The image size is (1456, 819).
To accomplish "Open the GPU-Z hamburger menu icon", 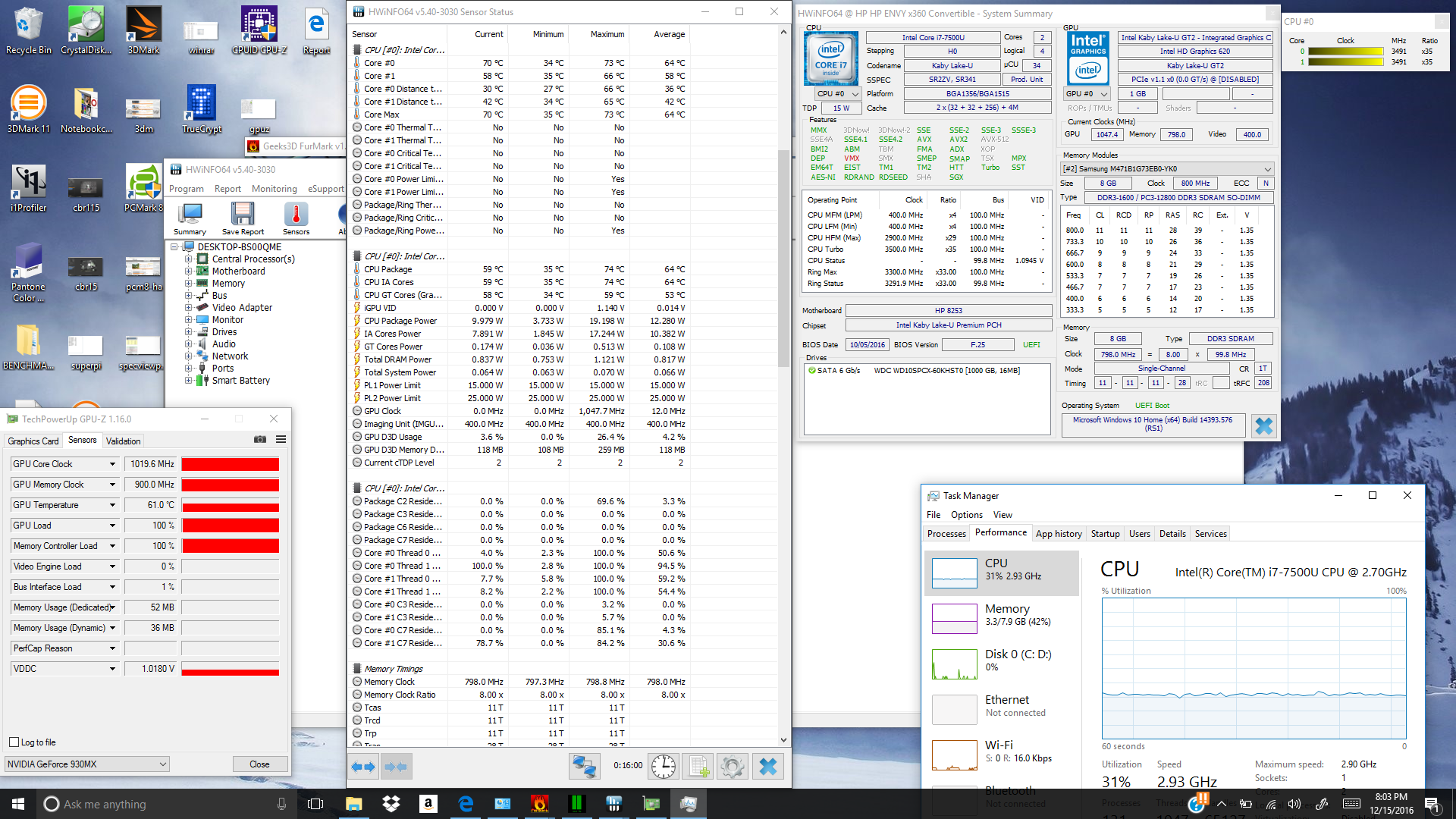I will point(281,440).
